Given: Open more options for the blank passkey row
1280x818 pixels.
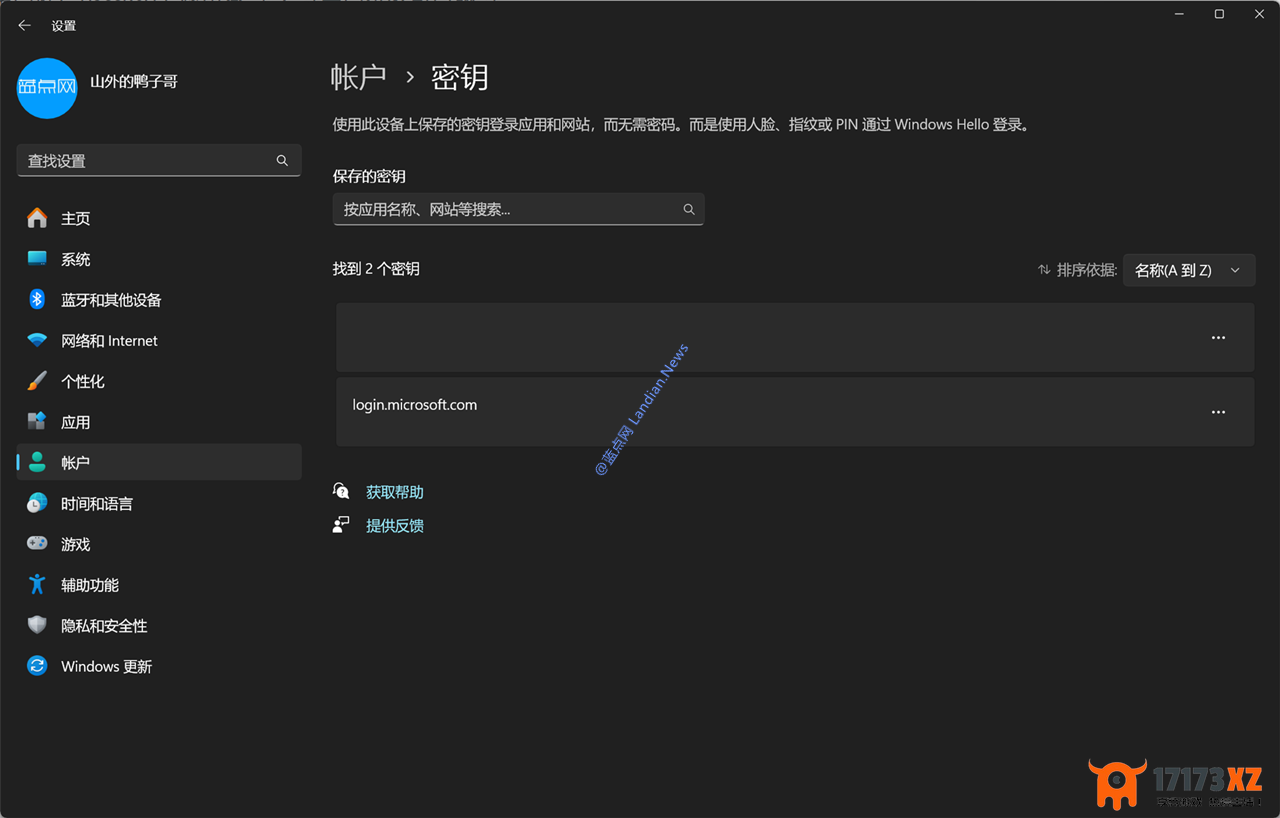Looking at the screenshot, I should [x=1218, y=338].
